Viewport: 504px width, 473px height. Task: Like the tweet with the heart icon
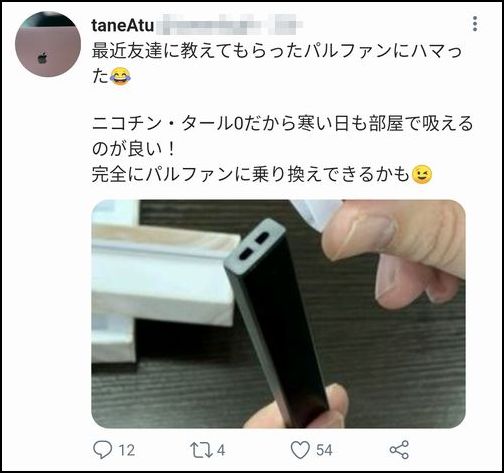click(300, 450)
